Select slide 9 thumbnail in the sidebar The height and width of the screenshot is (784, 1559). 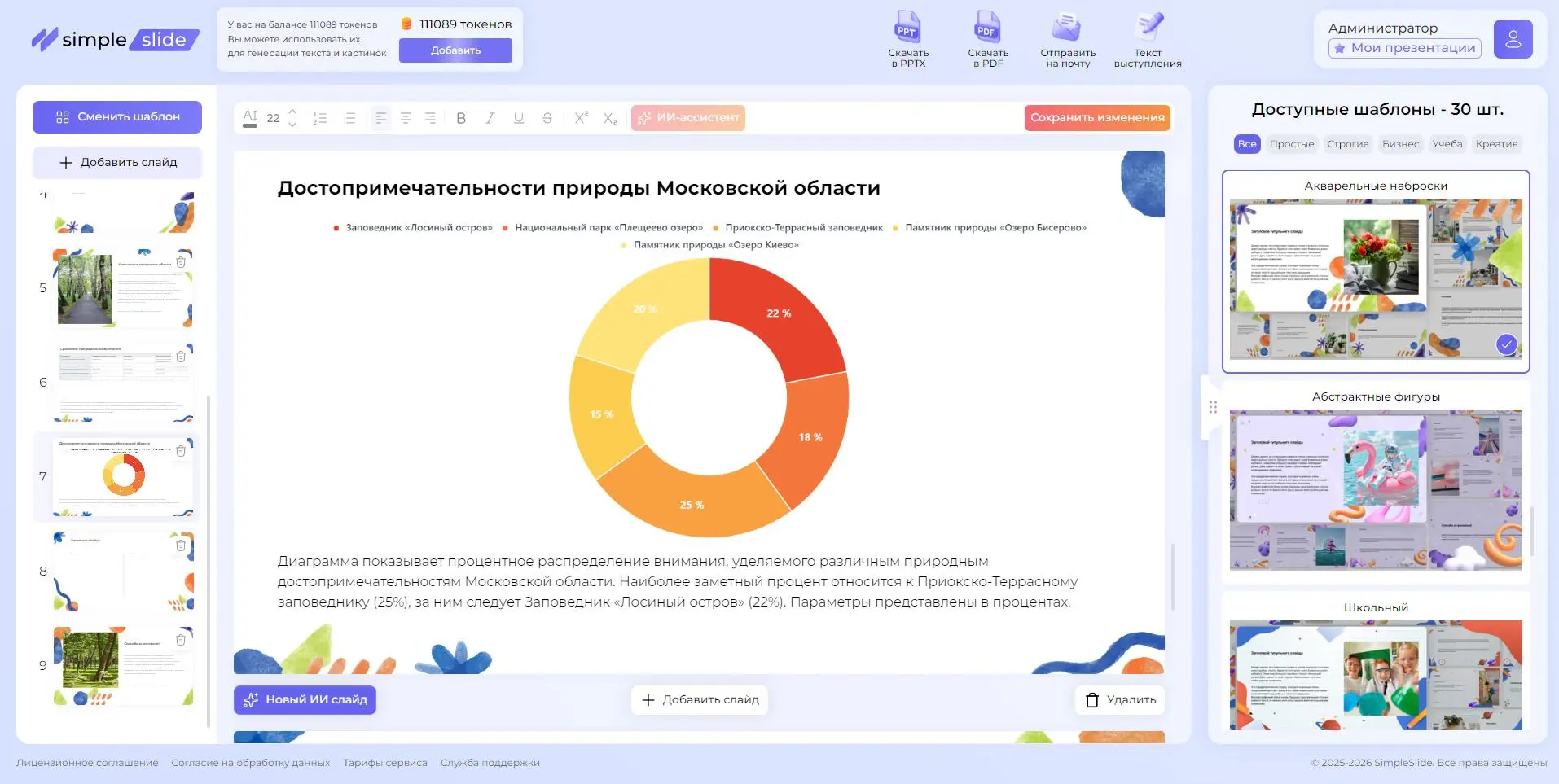[x=122, y=664]
